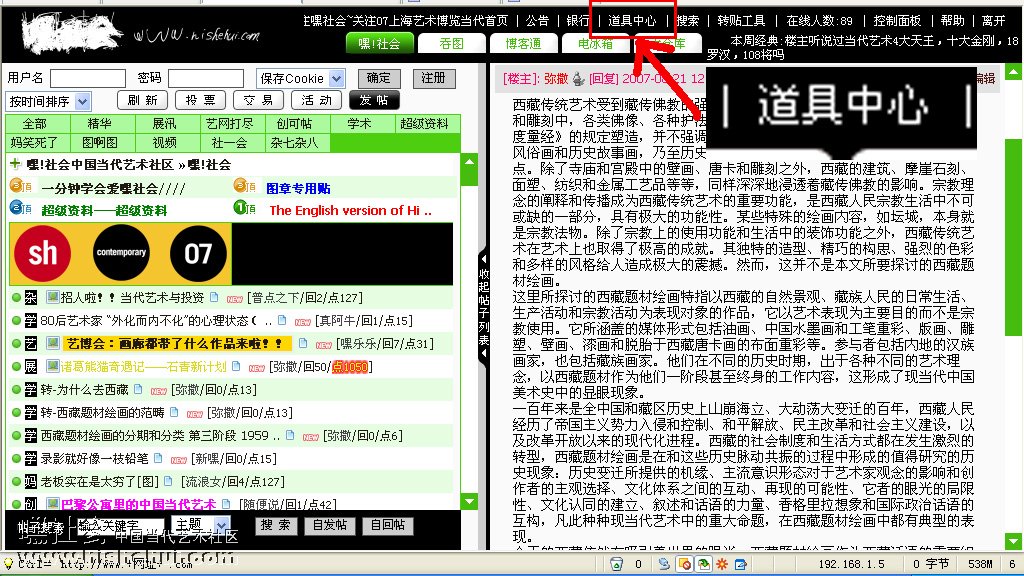Select the 艺网打尽 category tab
The width and height of the screenshot is (1024, 576).
point(229,123)
